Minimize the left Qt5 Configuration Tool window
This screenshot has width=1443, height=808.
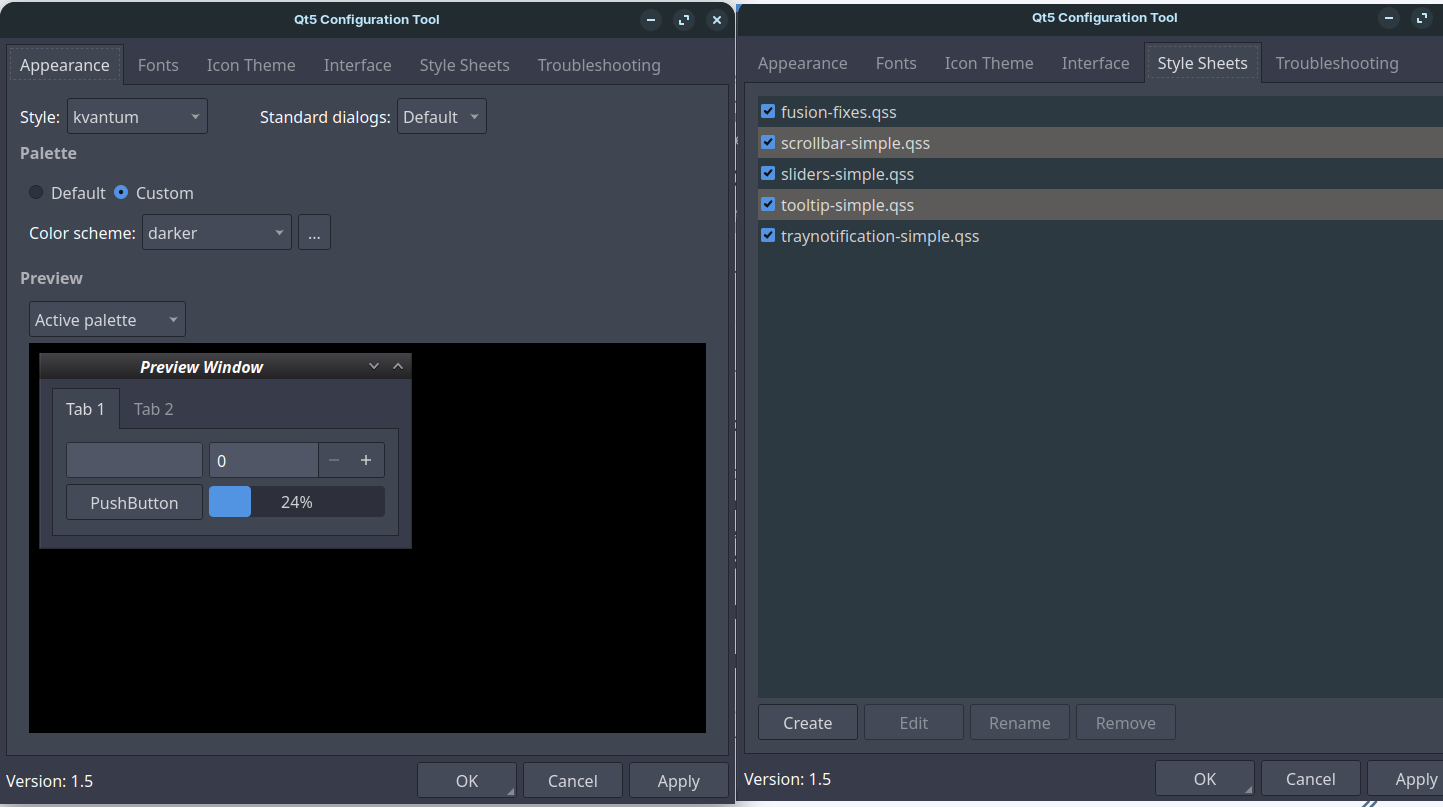(x=651, y=20)
